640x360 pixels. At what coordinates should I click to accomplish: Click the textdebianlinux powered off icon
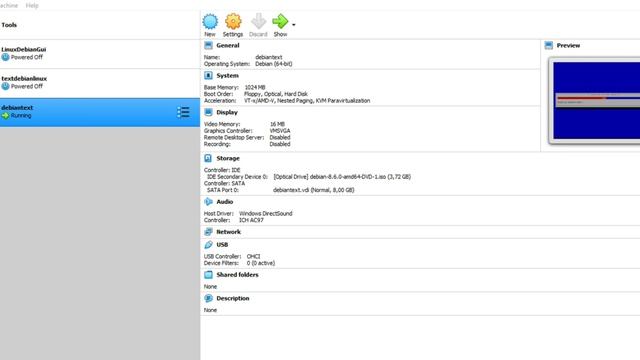point(5,86)
